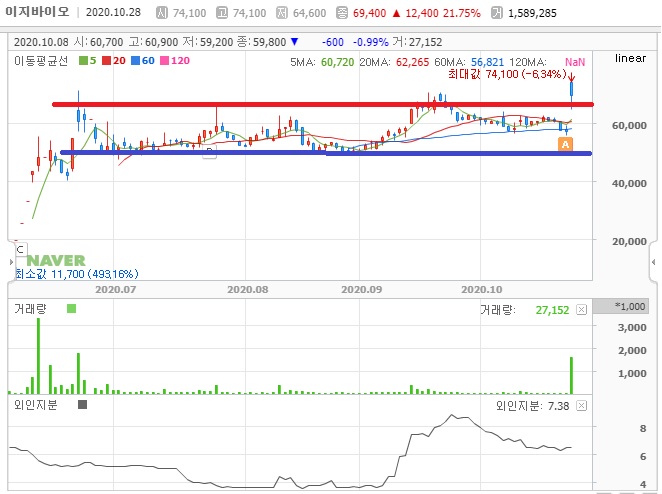Expand the right side panel arrow

(x=653, y=262)
